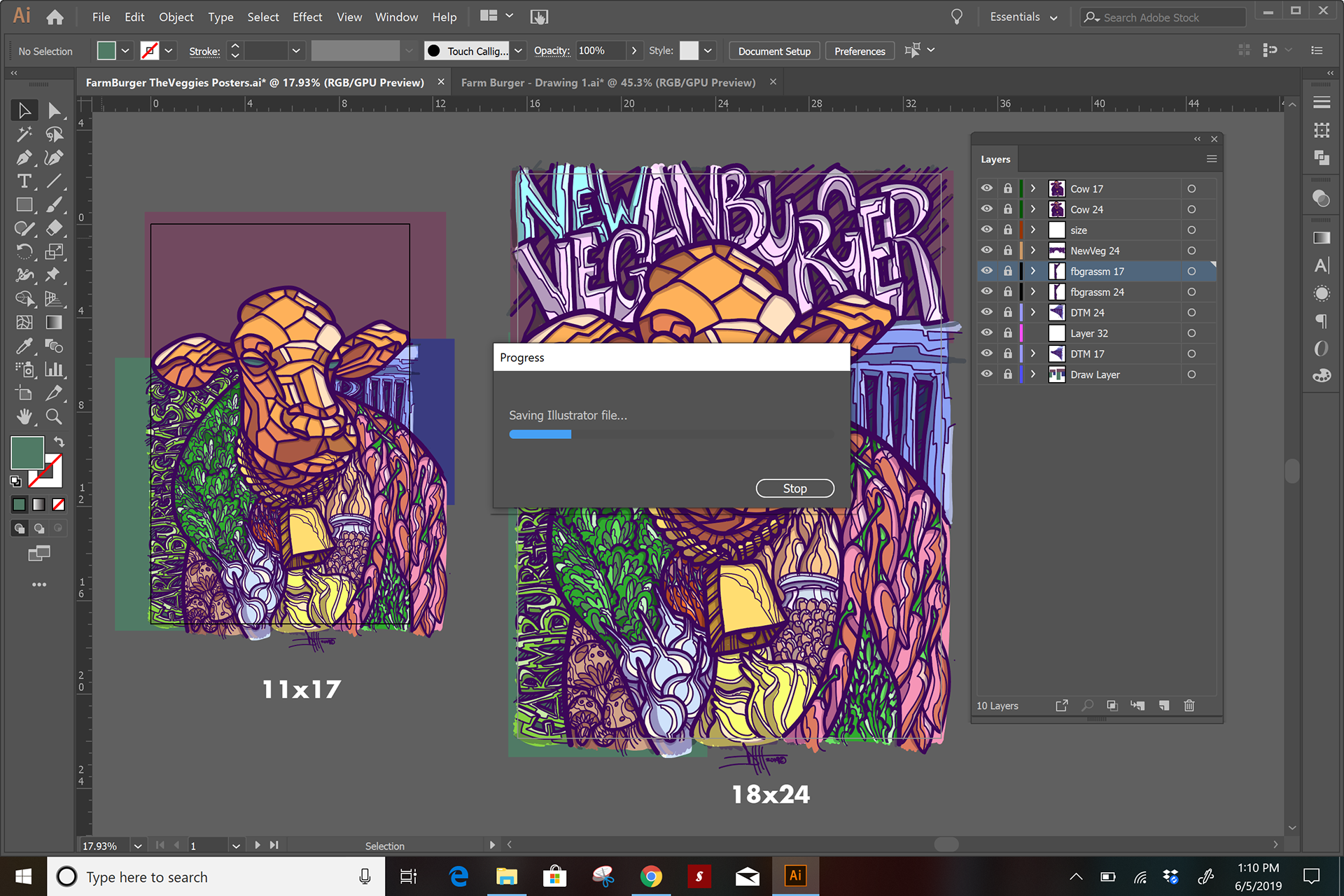The image size is (1344, 896).
Task: Open Google Chrome from the taskbar
Action: pos(651,876)
